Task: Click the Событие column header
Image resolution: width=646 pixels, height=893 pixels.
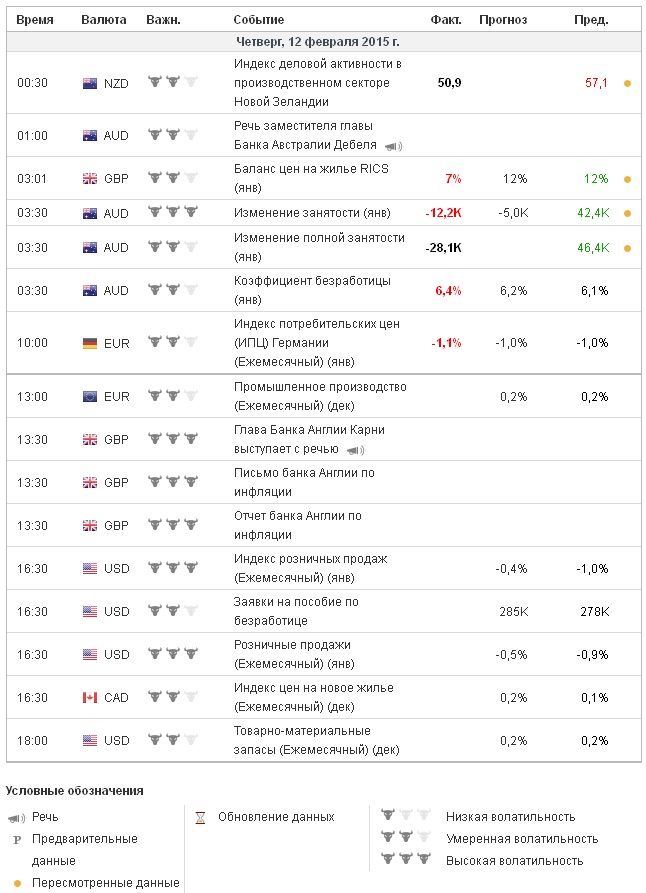Action: [x=258, y=20]
